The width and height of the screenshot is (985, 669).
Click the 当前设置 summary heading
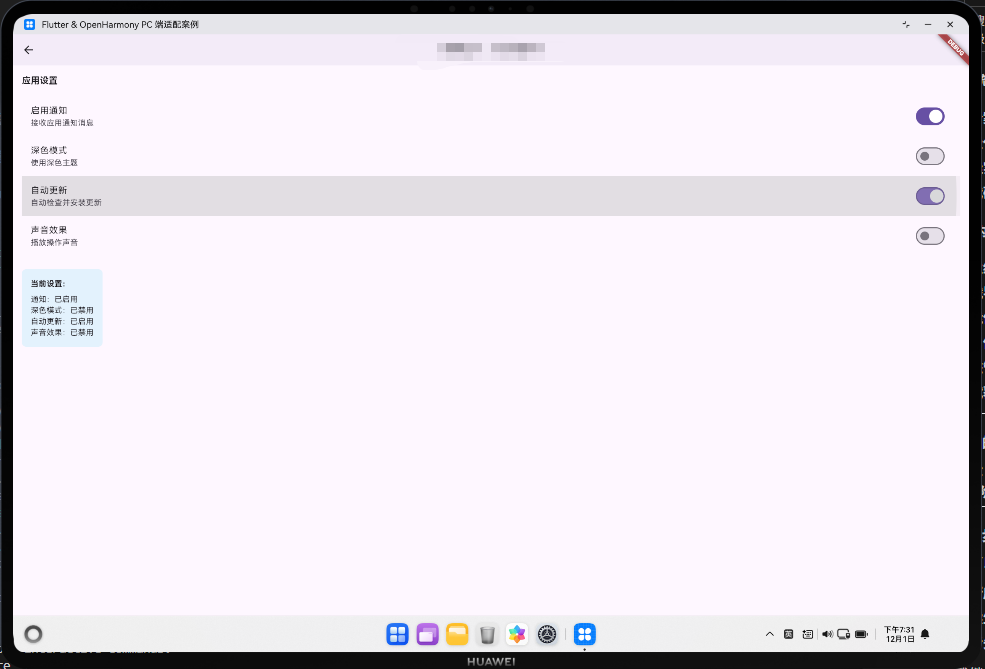[x=48, y=283]
